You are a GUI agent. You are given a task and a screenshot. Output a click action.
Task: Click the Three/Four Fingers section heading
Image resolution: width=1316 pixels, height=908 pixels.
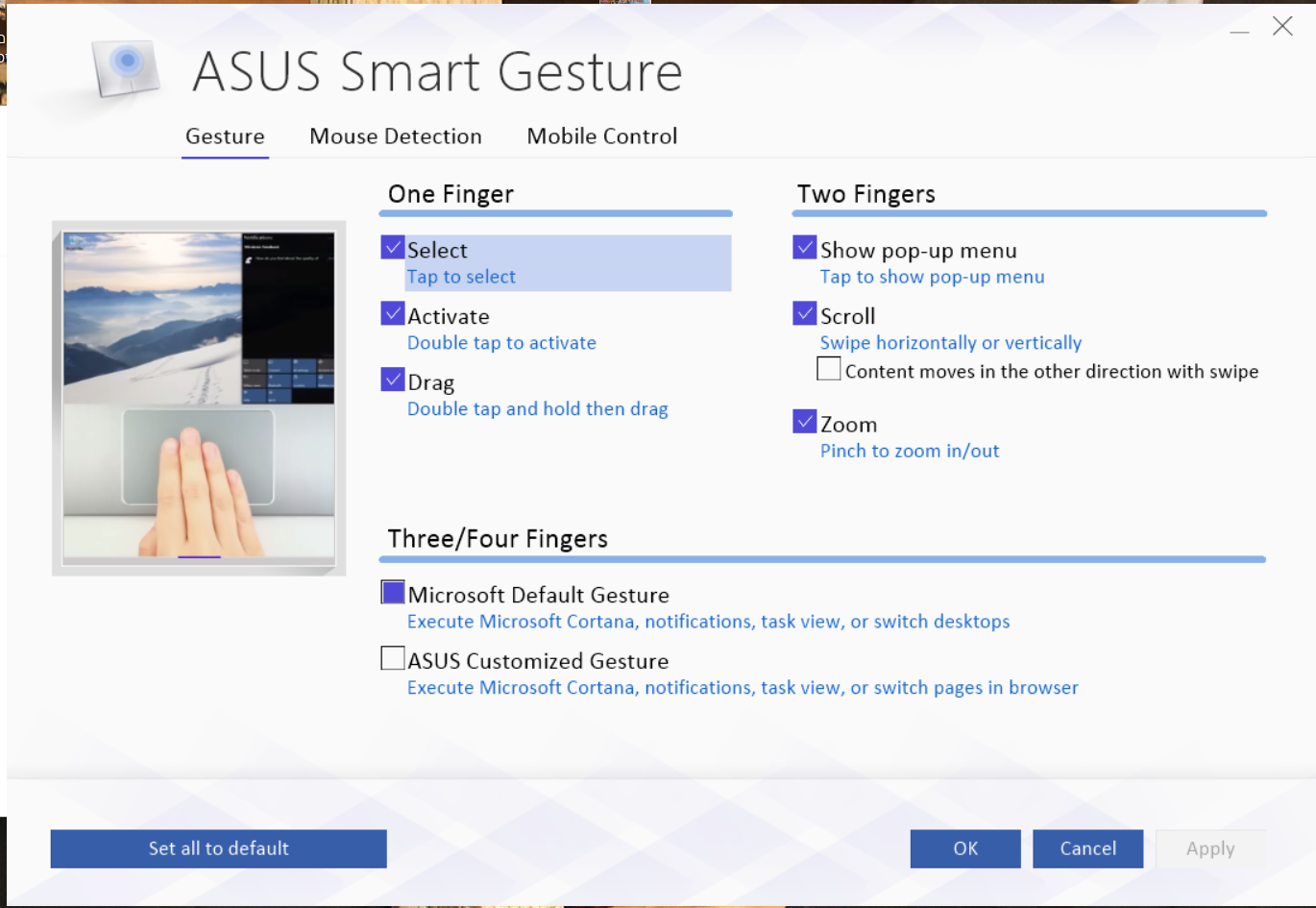(498, 539)
